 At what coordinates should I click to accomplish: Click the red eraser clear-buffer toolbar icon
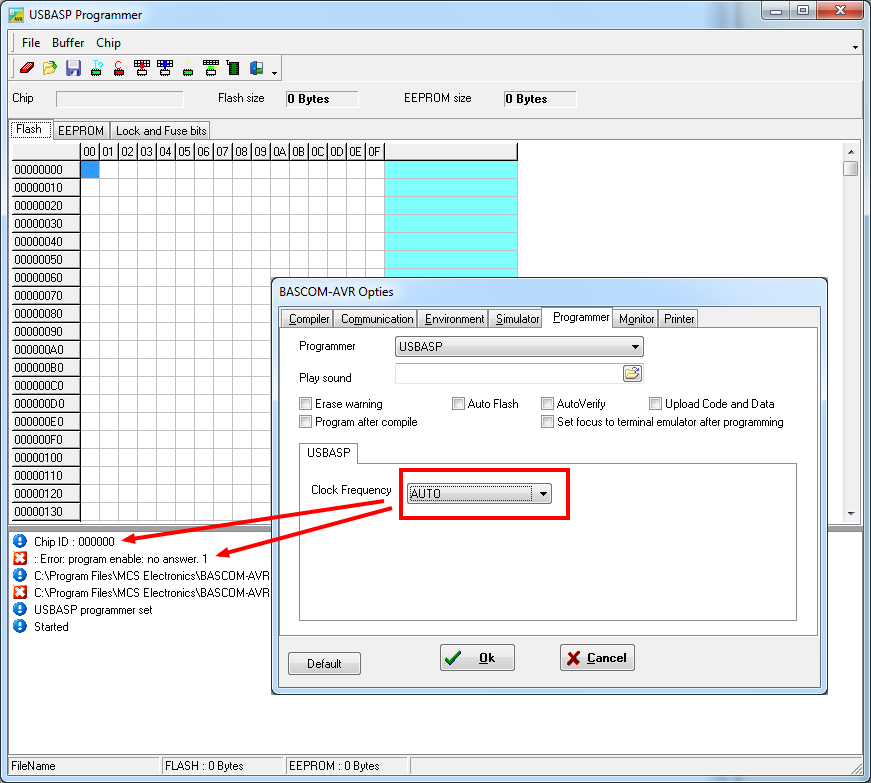[27, 68]
